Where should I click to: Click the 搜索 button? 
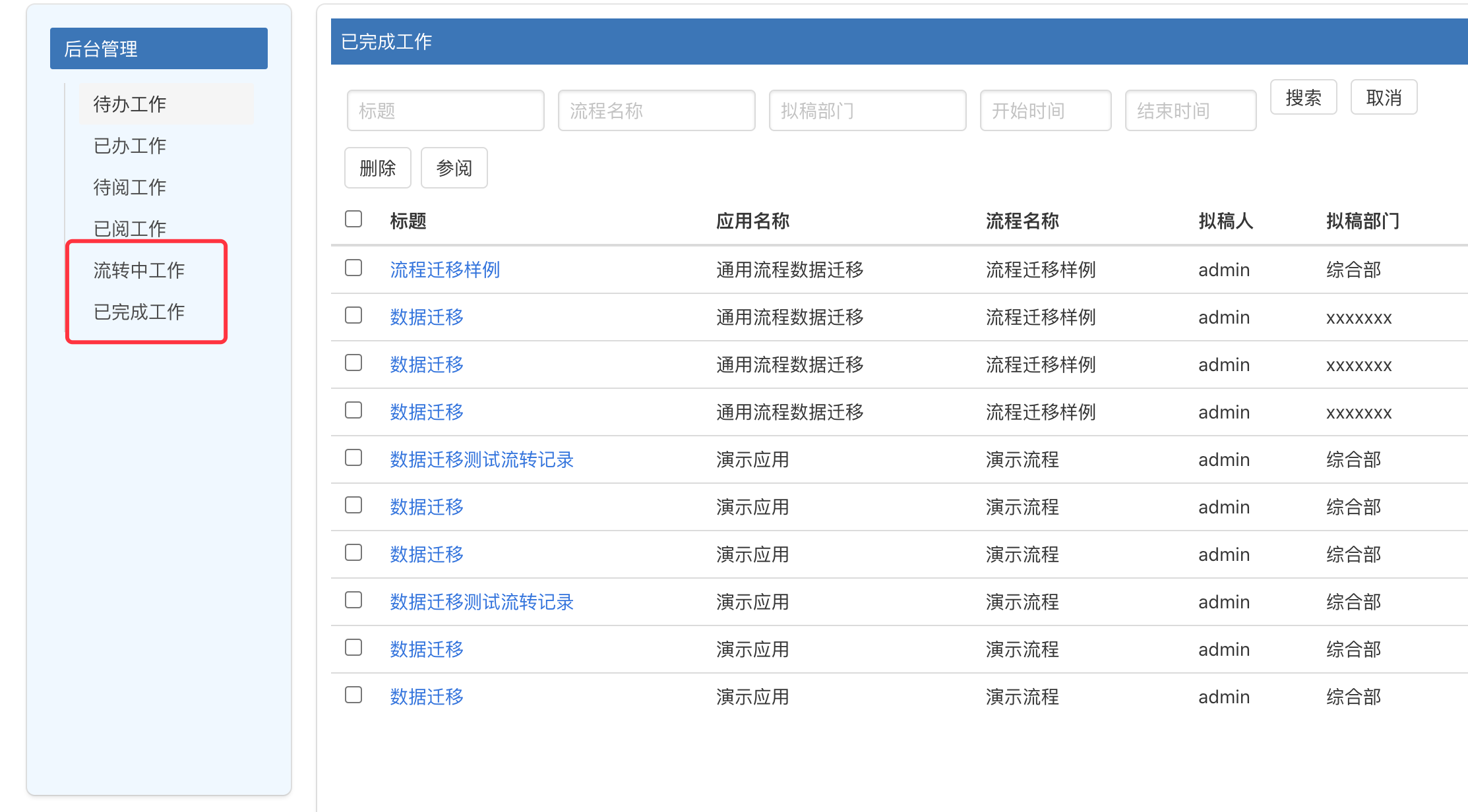tap(1303, 98)
